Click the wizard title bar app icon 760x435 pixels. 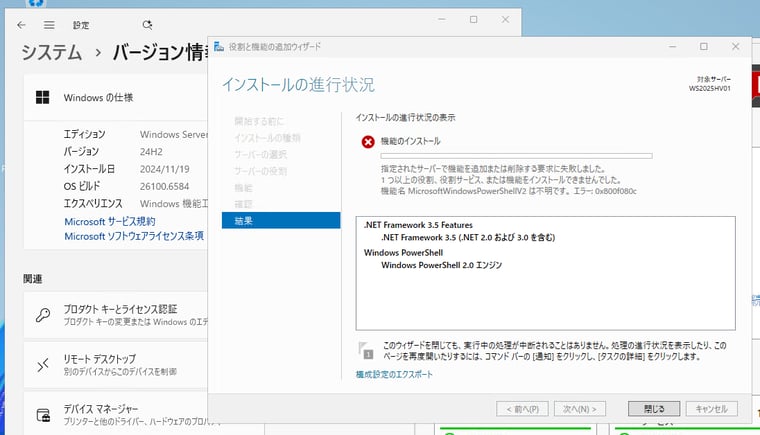pos(219,47)
